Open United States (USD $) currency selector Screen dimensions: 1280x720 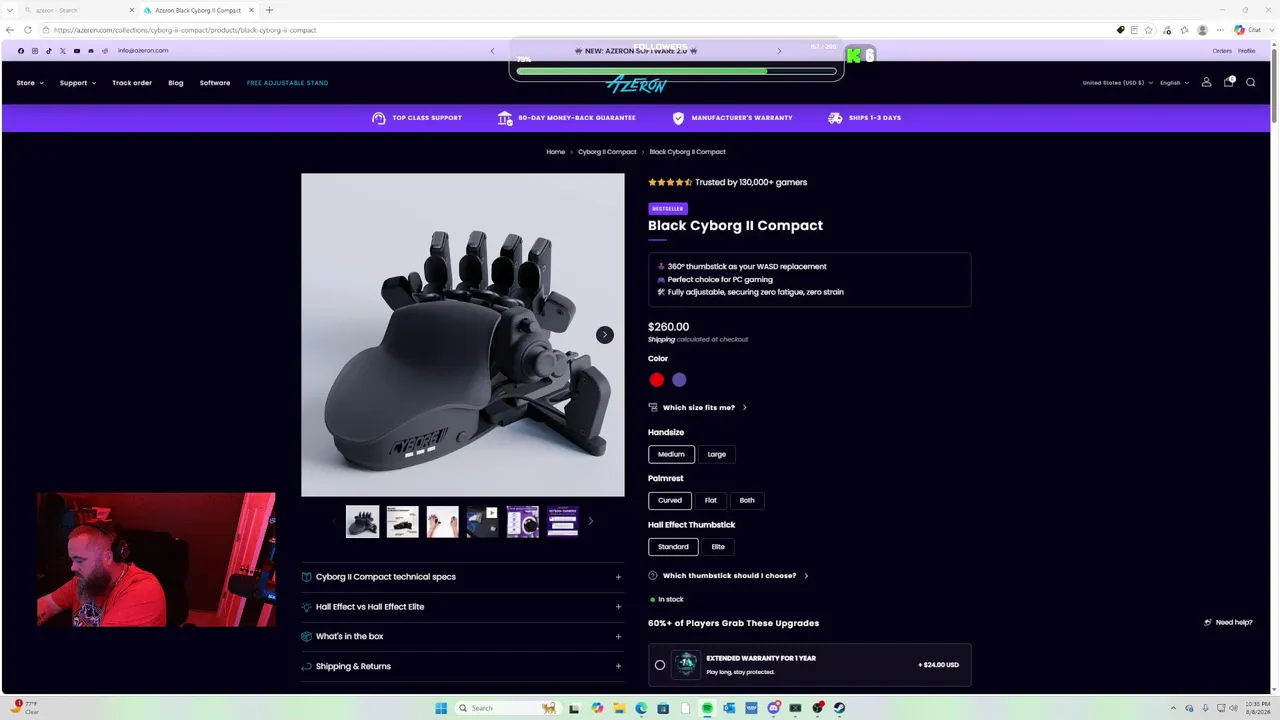(1117, 83)
